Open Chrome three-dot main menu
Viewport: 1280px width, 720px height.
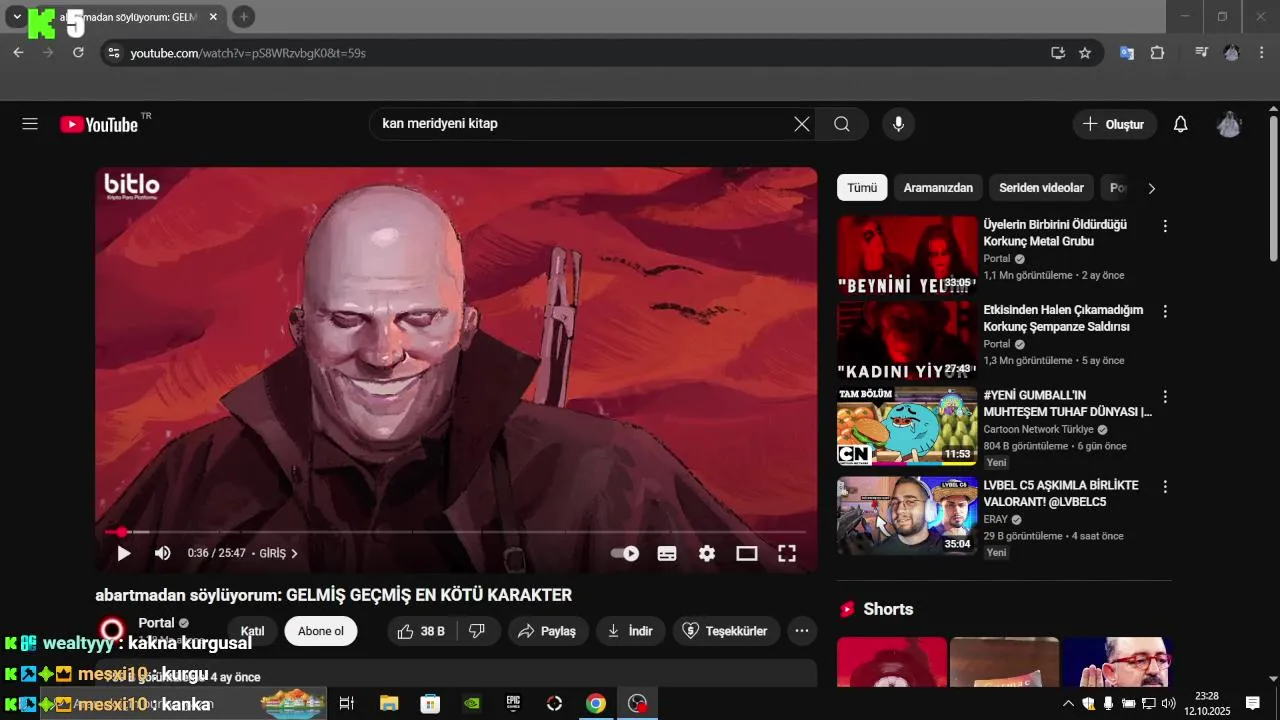pos(1262,53)
